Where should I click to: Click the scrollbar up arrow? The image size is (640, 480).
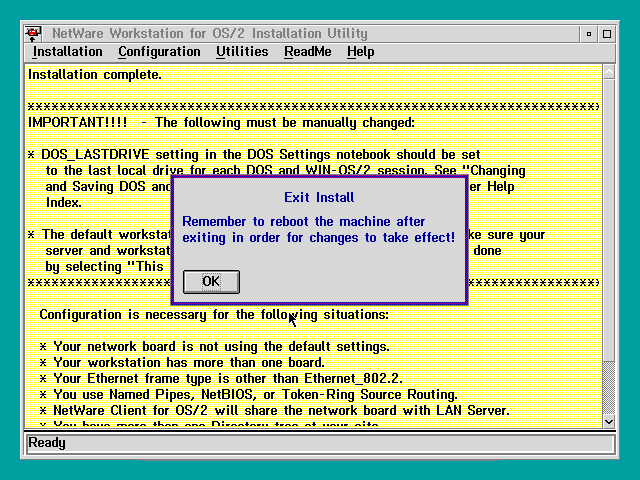tap(609, 72)
